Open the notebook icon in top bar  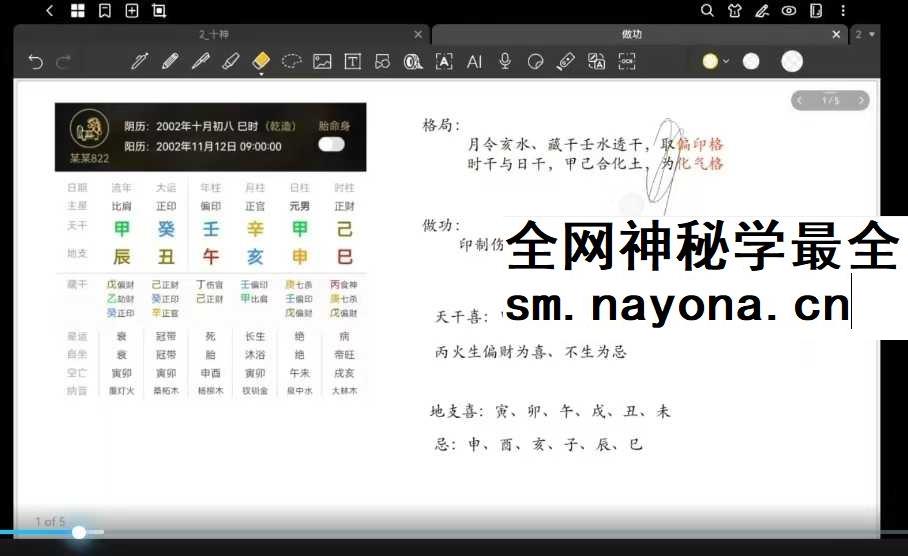tap(816, 10)
